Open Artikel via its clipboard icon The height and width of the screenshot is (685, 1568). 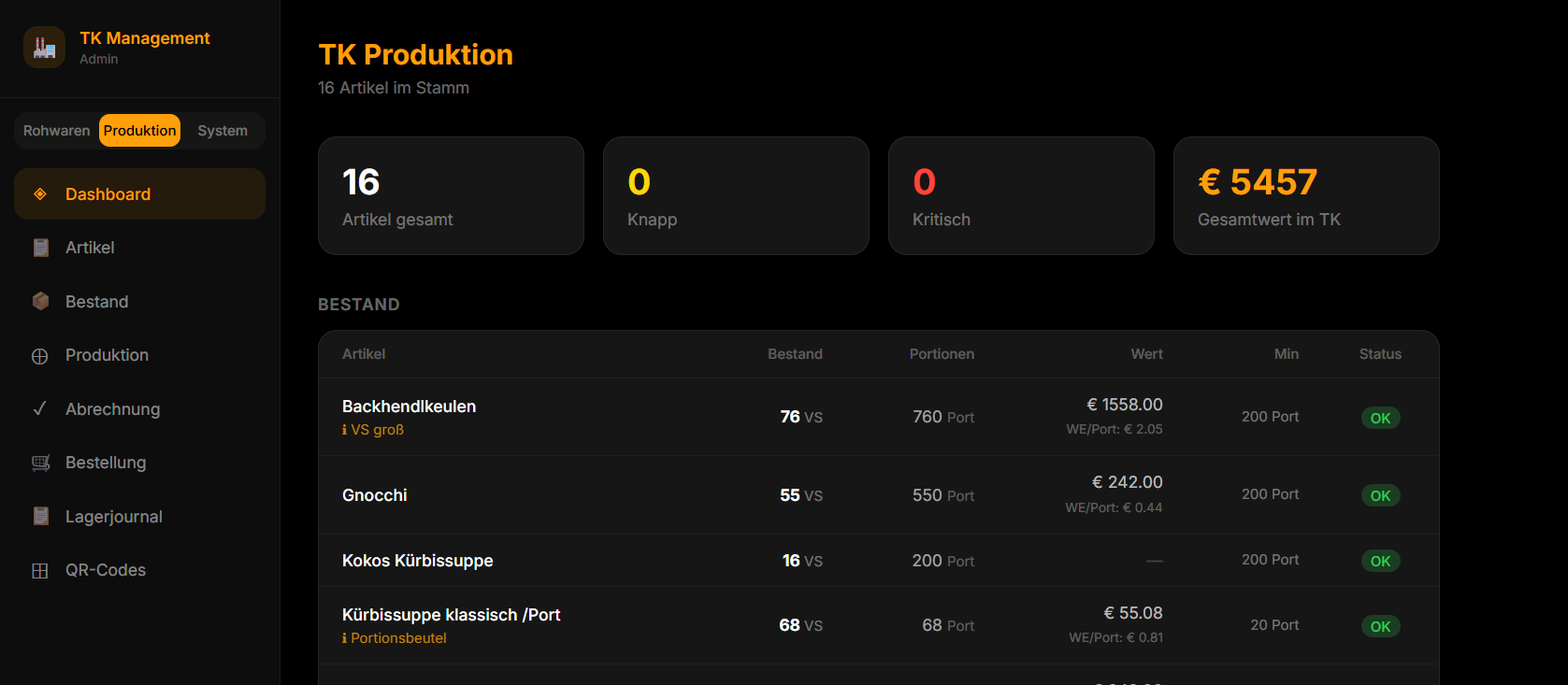[x=39, y=247]
